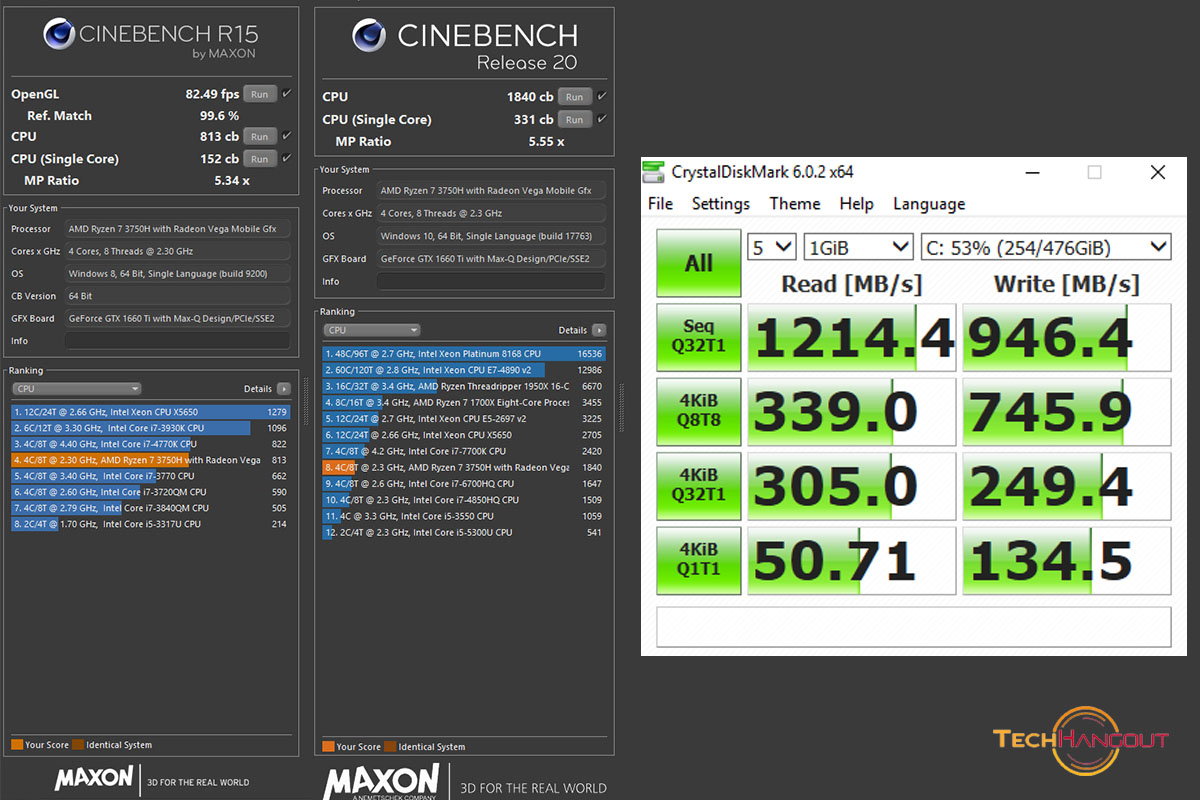
Task: Start the Seq Q32T1 benchmark
Action: click(x=698, y=338)
